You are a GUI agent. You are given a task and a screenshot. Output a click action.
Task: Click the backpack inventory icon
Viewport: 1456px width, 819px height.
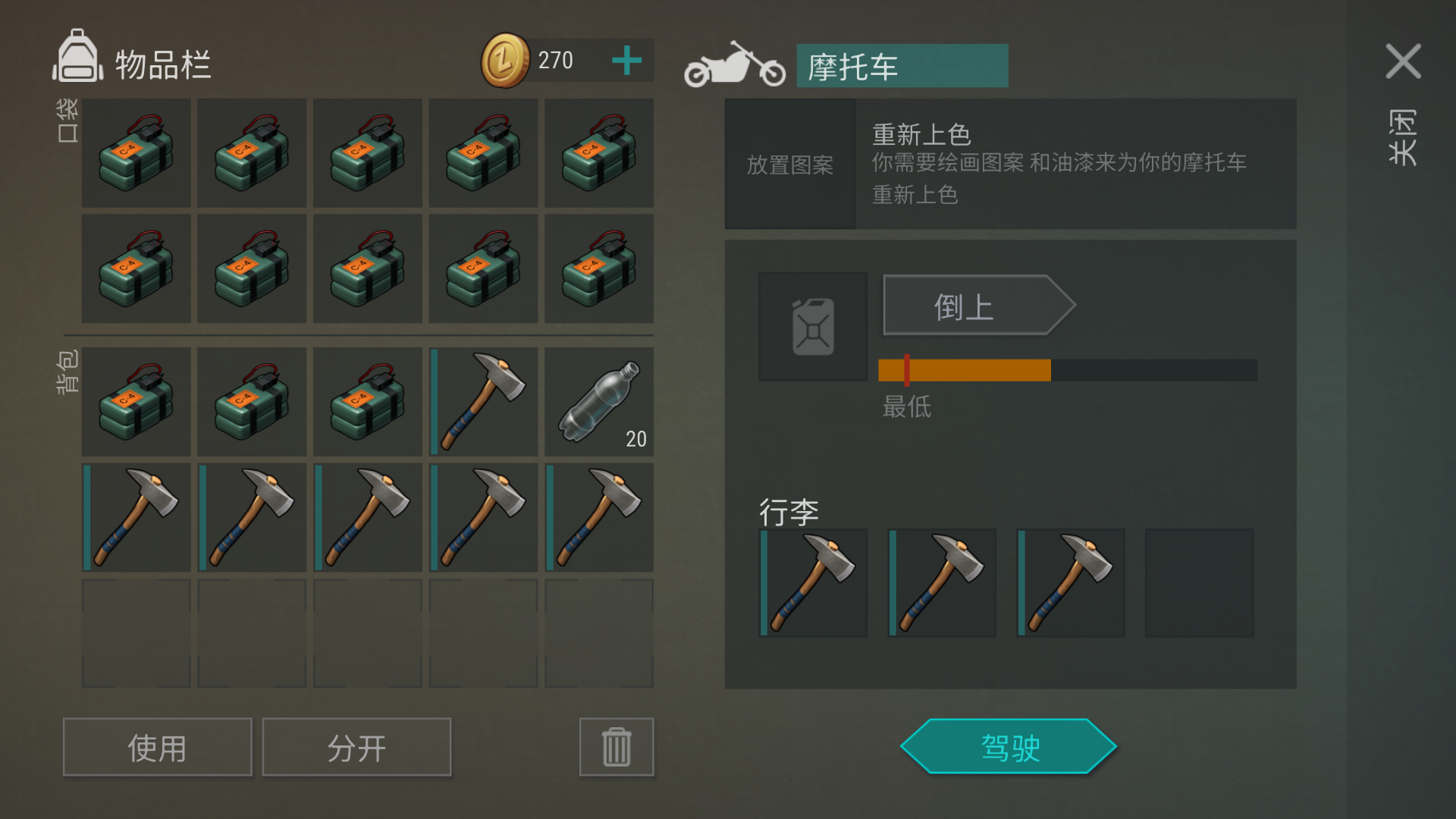pos(77,55)
